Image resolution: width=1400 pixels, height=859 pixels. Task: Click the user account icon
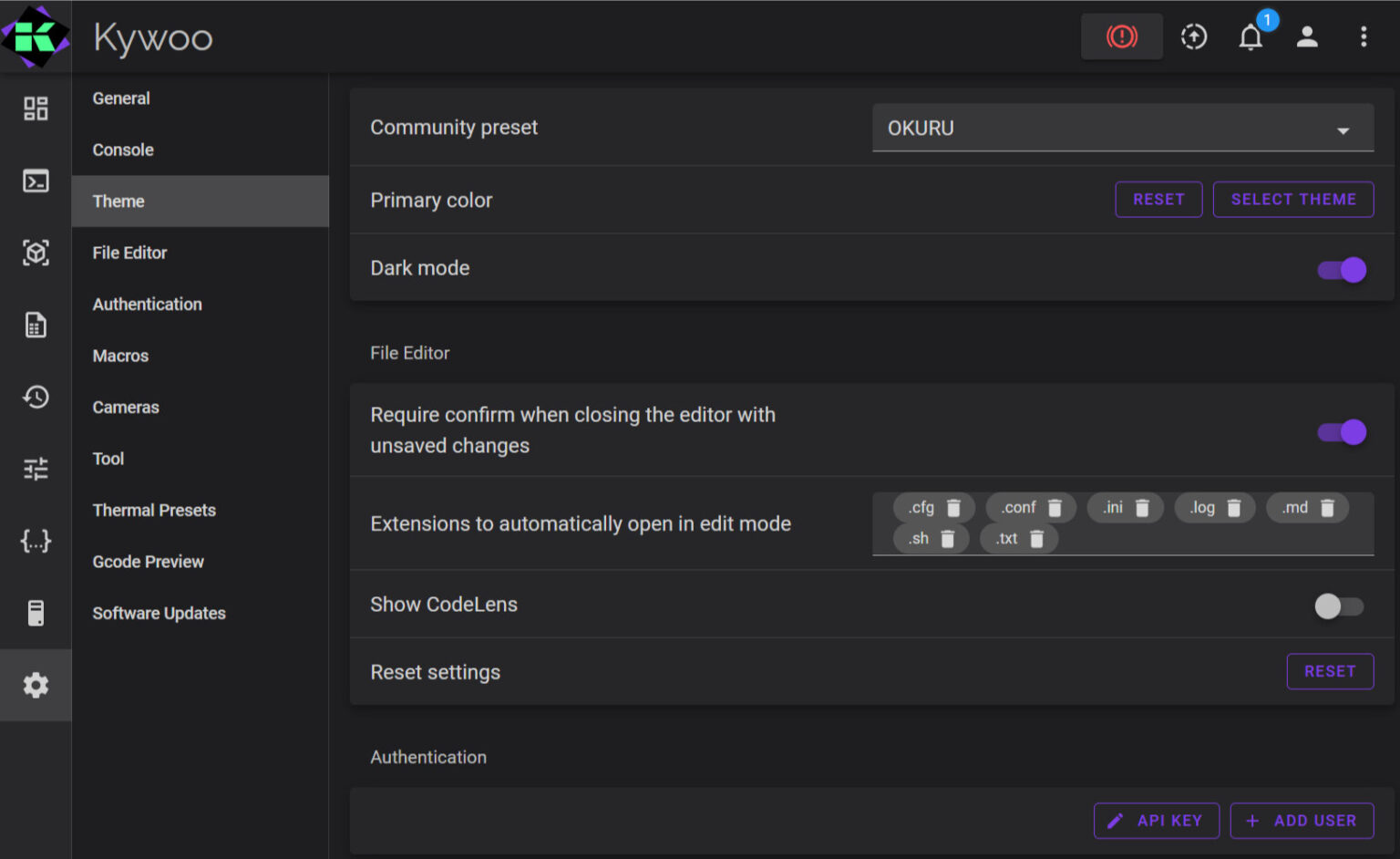1307,36
